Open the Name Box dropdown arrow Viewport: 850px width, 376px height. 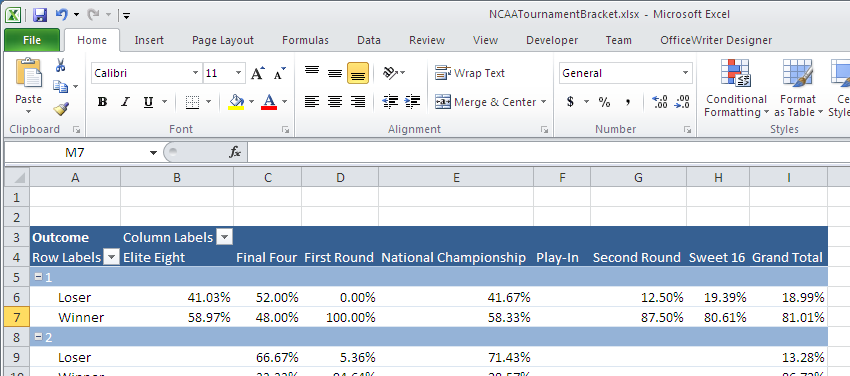click(153, 153)
